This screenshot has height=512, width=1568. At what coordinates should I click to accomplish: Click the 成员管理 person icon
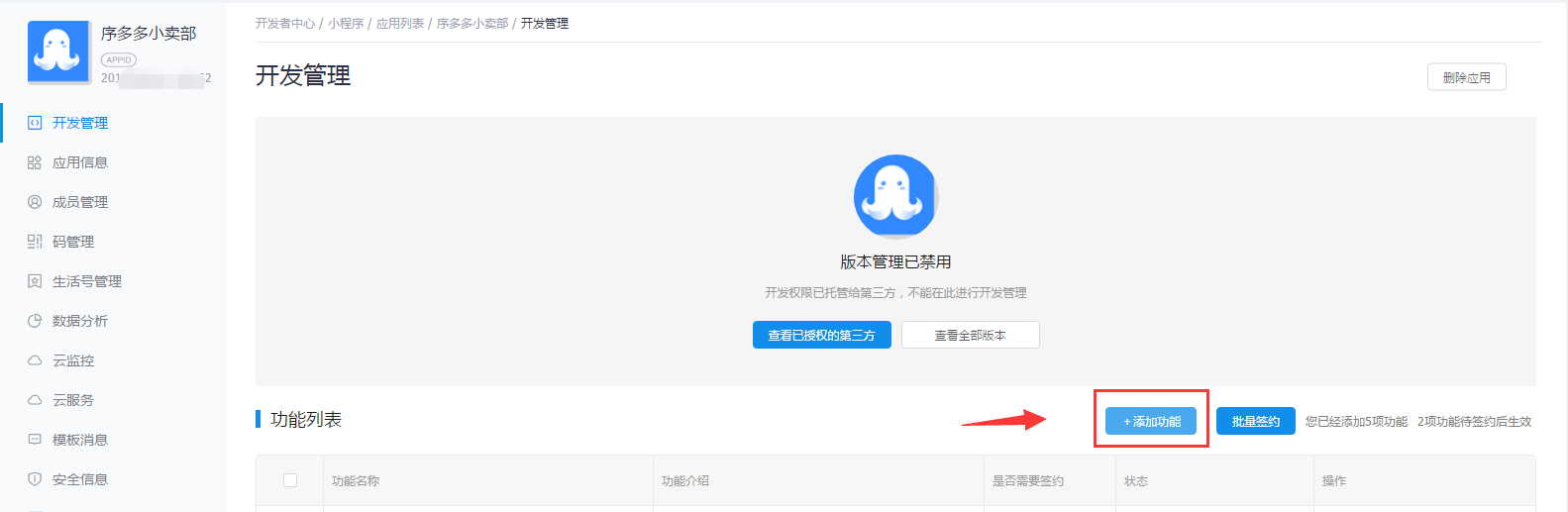[35, 202]
